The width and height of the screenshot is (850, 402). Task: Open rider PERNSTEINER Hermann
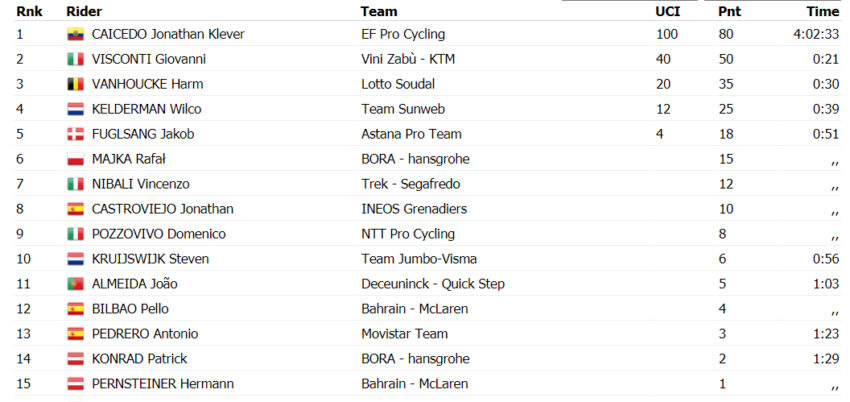163,384
